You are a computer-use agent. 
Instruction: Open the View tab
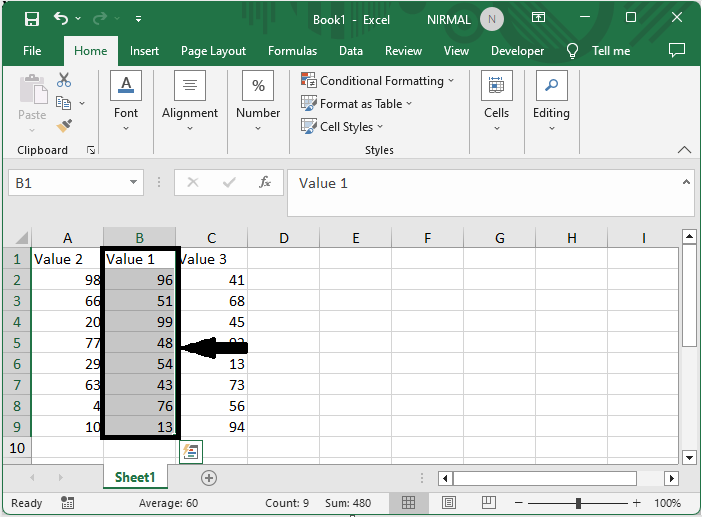coord(456,51)
